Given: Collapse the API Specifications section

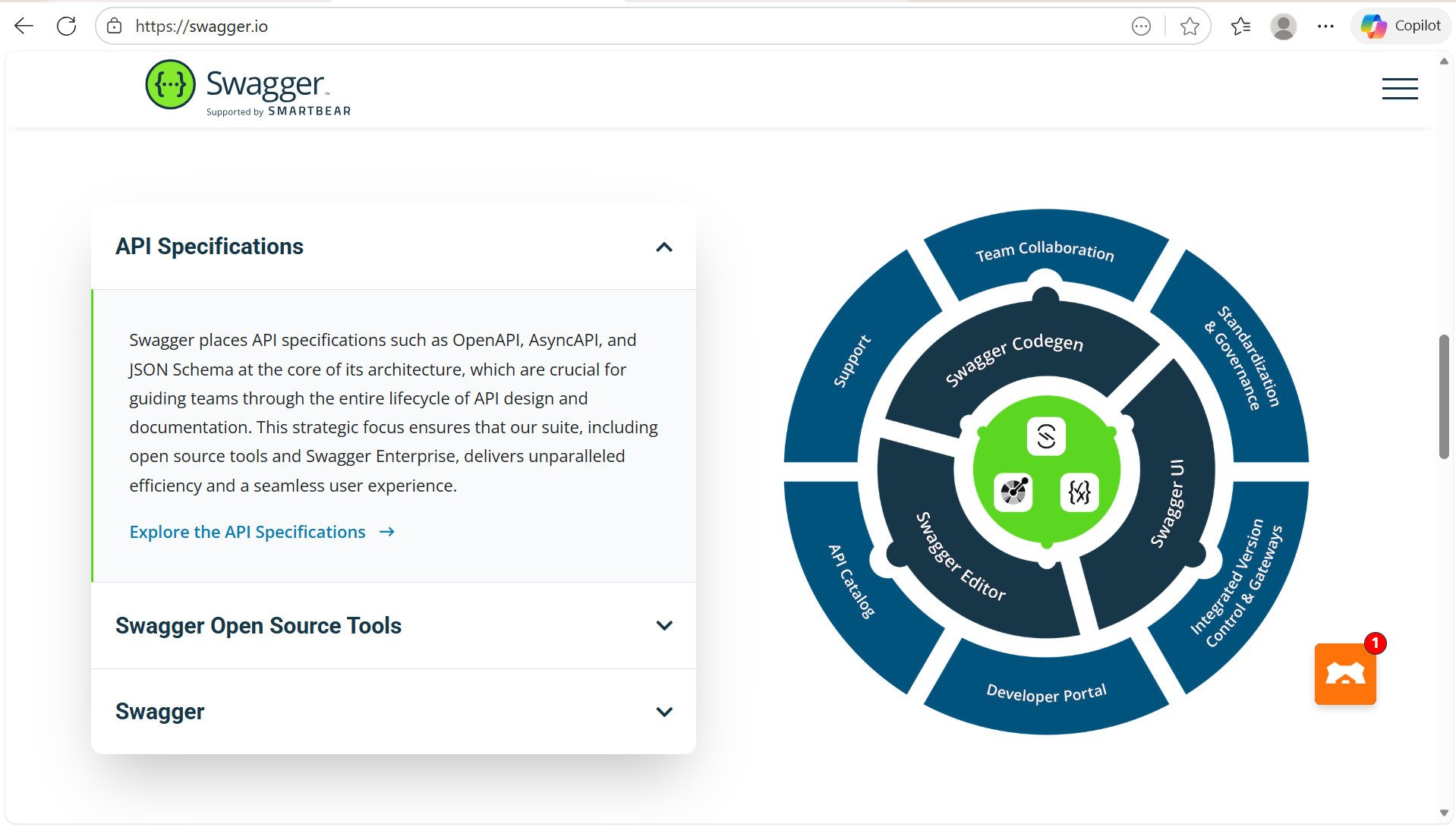Looking at the screenshot, I should tap(663, 247).
